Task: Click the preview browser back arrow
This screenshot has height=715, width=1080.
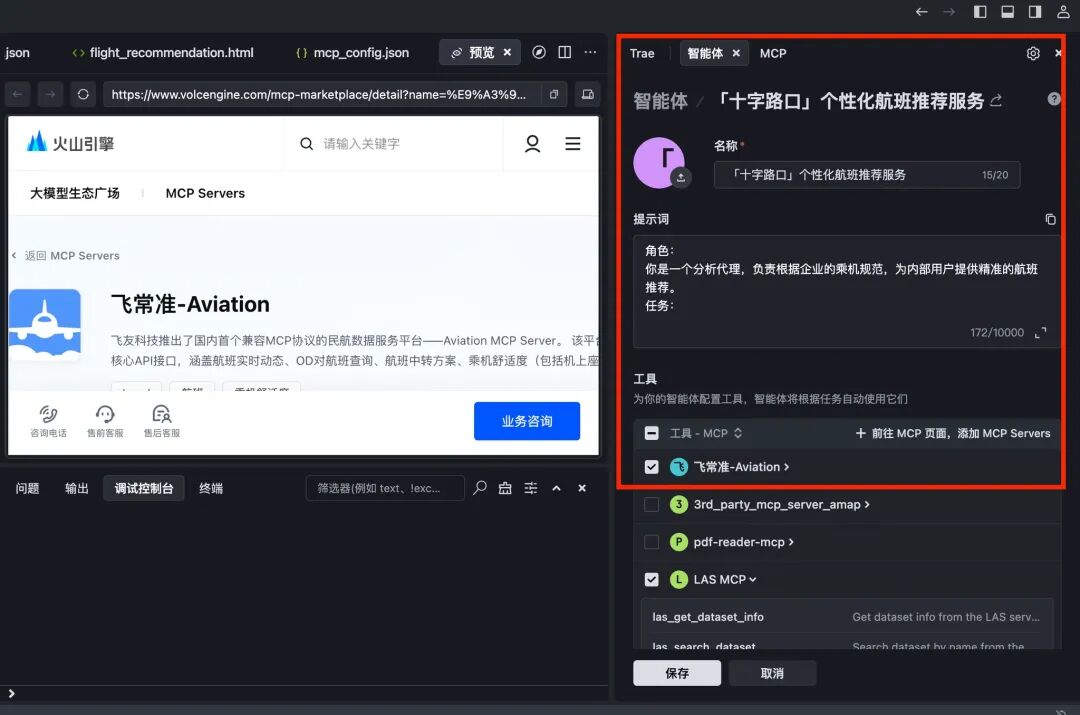Action: (17, 94)
